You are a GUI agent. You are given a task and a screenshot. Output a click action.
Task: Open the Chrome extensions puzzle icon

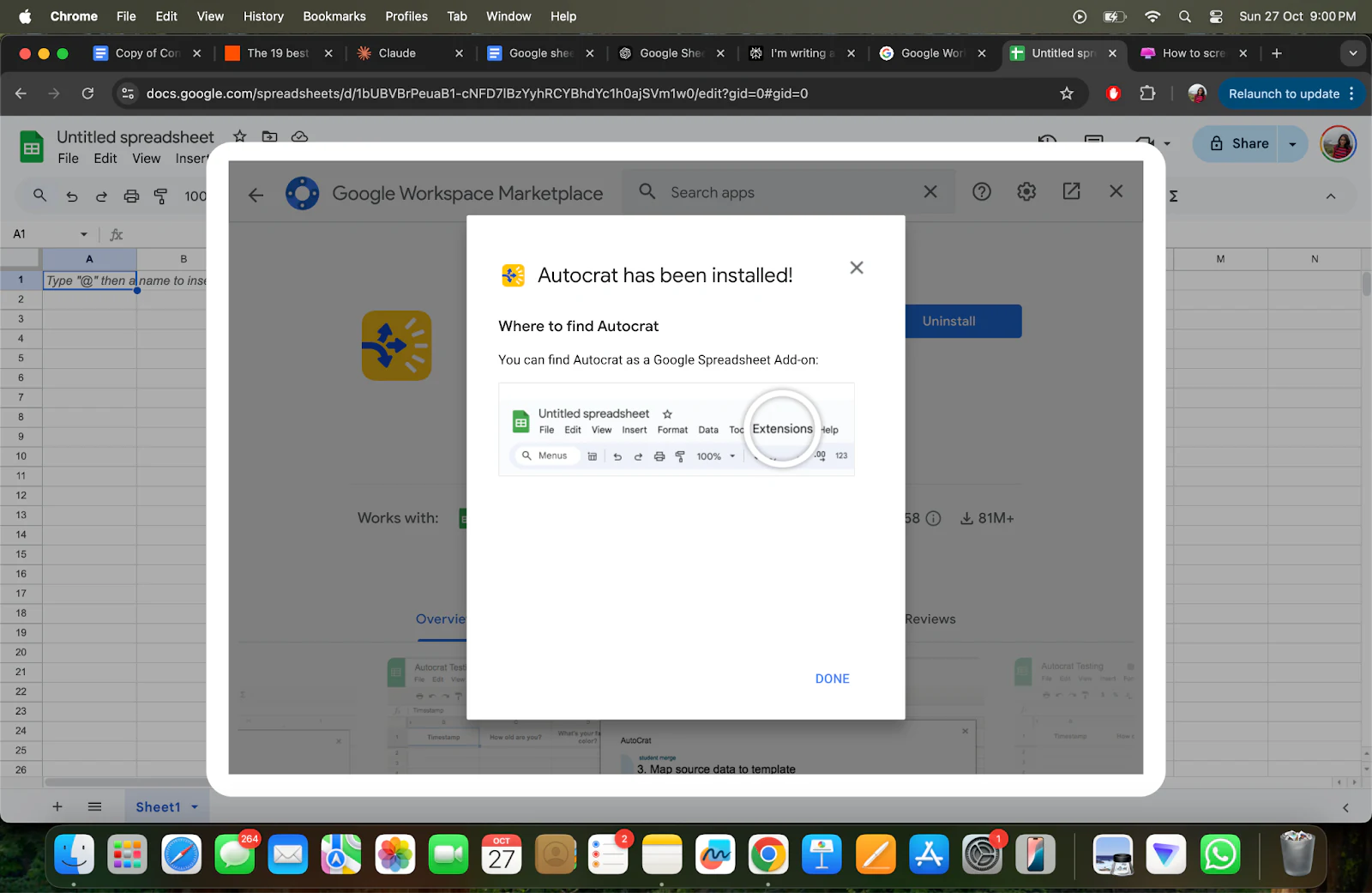1147,94
